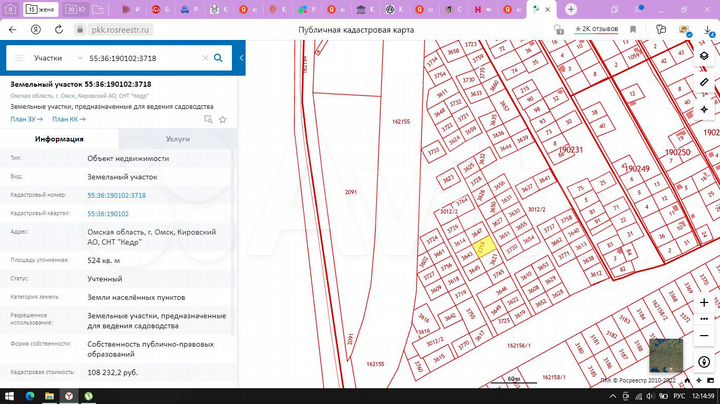Select the ruler measurement tool

pos(704,83)
